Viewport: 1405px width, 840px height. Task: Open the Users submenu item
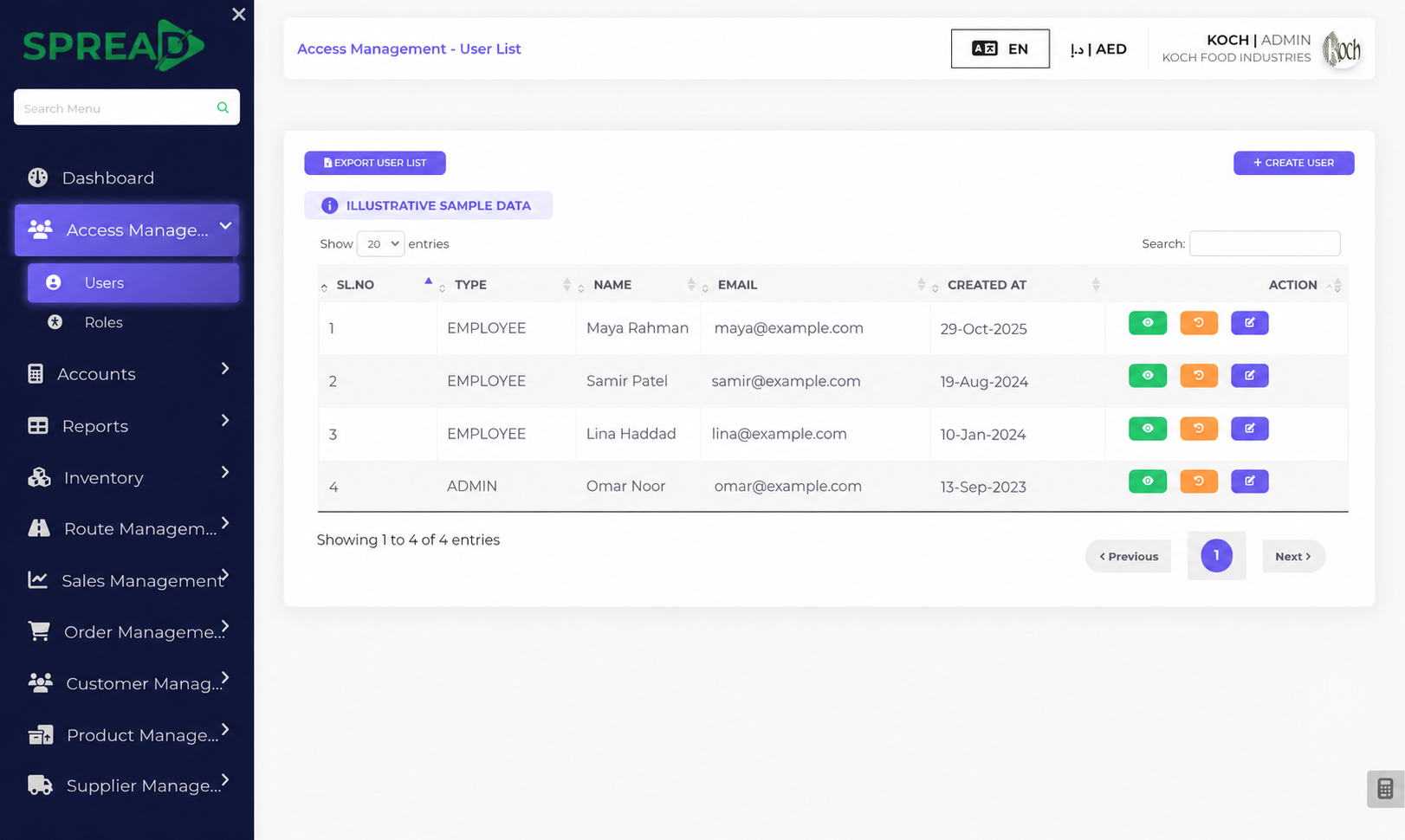[x=133, y=283]
